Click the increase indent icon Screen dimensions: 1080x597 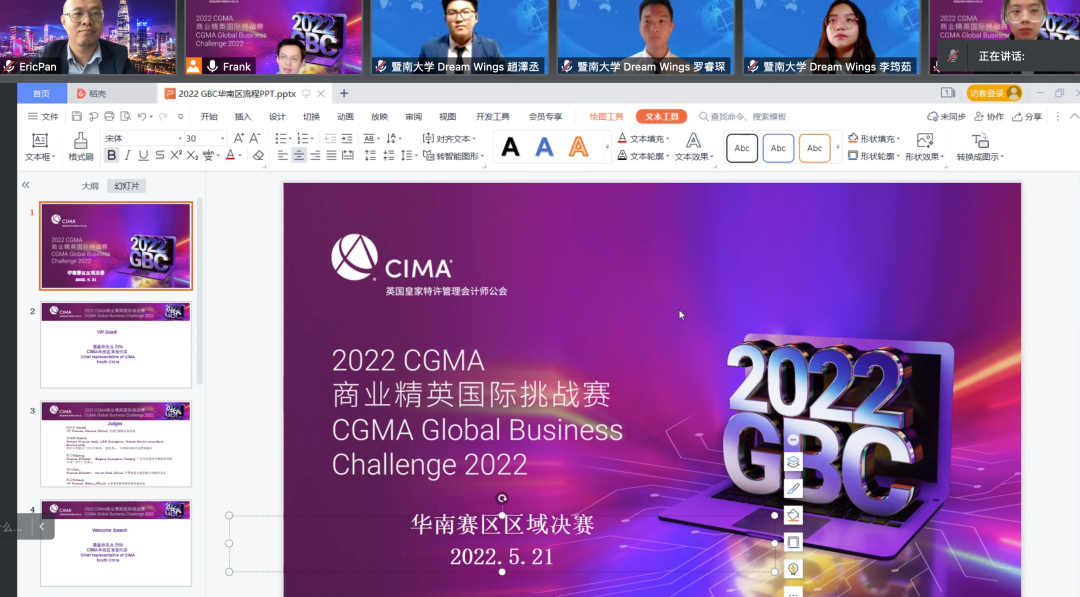(346, 138)
